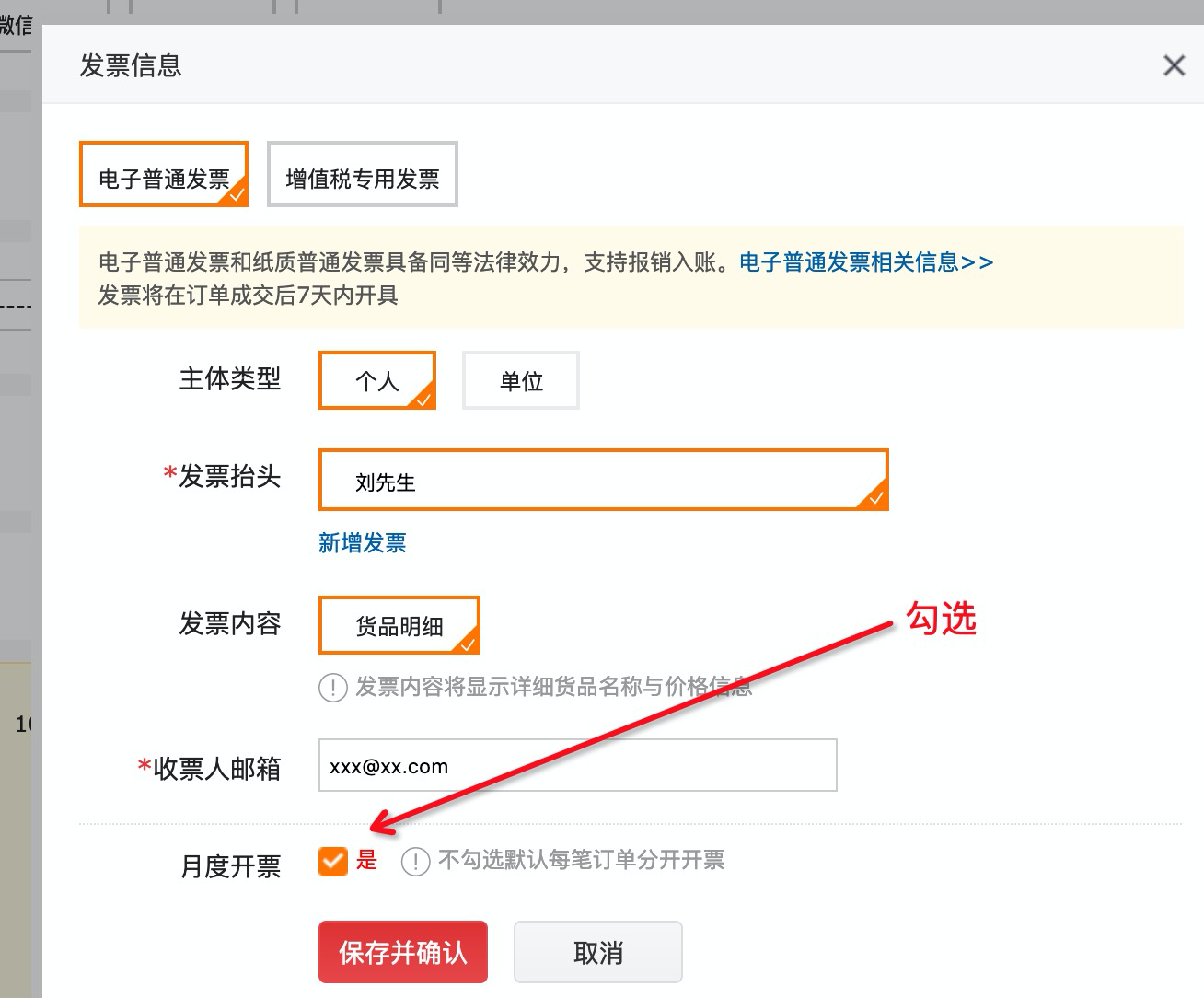This screenshot has height=998, width=1204.
Task: Click the yellow notice about 7天内开具
Action: [x=631, y=278]
